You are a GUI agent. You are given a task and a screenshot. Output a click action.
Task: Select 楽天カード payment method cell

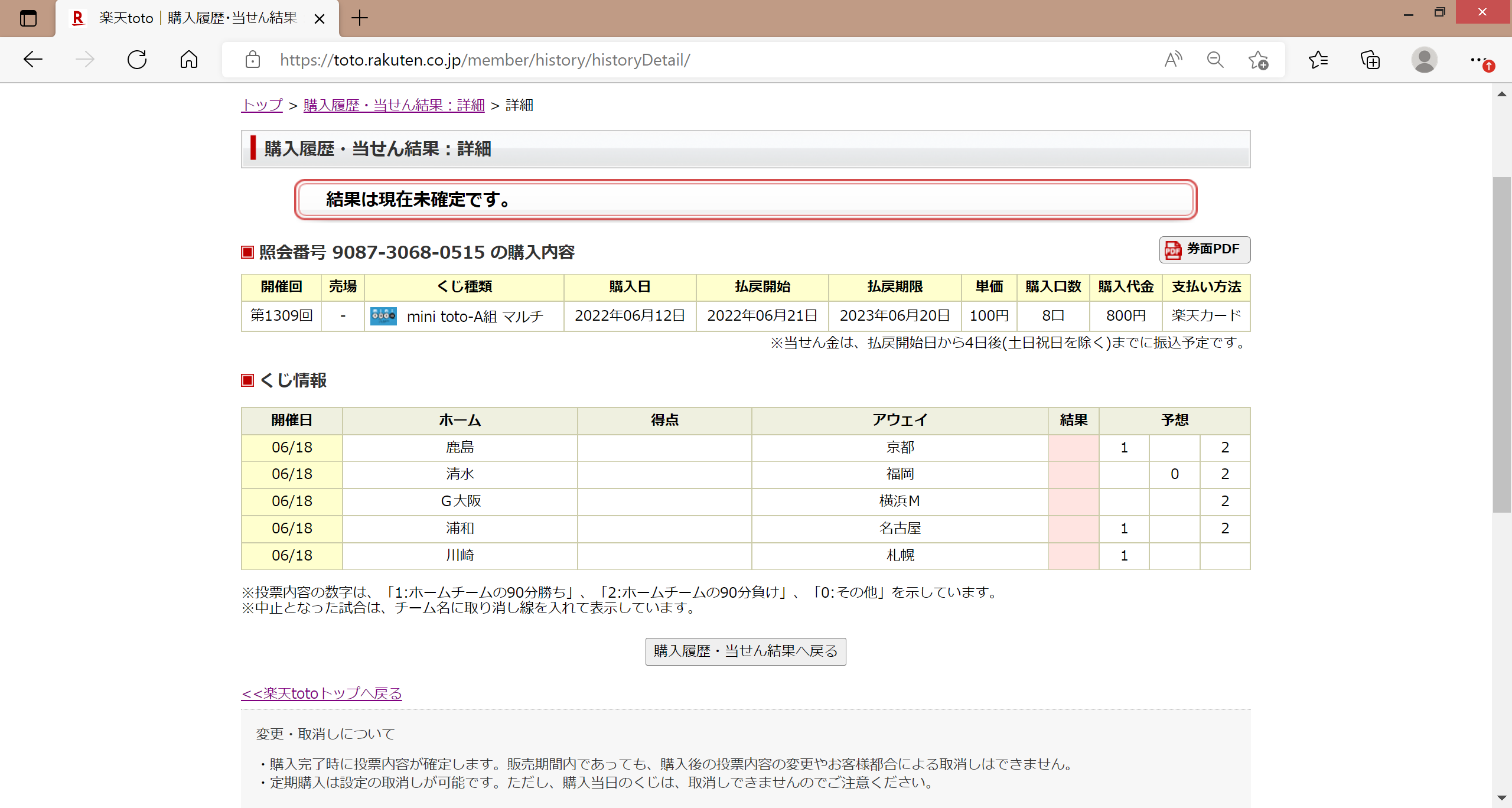click(x=1206, y=316)
